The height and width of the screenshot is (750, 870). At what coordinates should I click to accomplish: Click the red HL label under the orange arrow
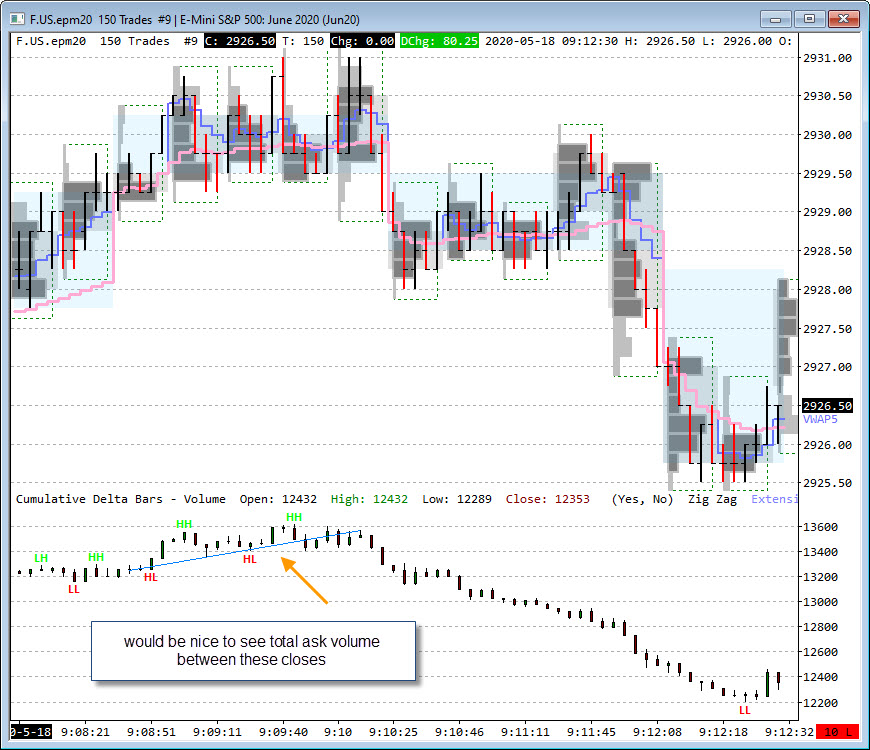250,559
